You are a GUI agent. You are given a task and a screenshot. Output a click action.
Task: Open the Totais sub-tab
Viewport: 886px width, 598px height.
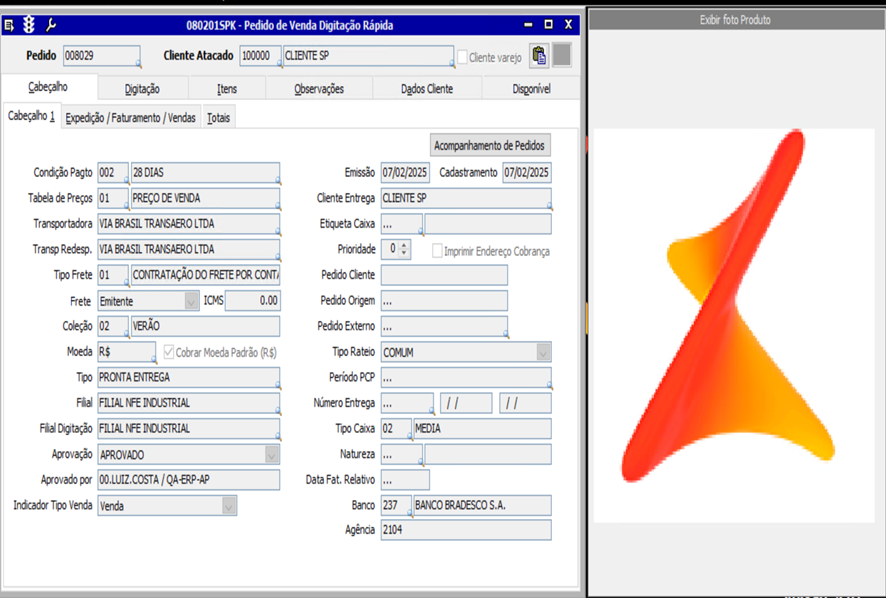point(219,118)
